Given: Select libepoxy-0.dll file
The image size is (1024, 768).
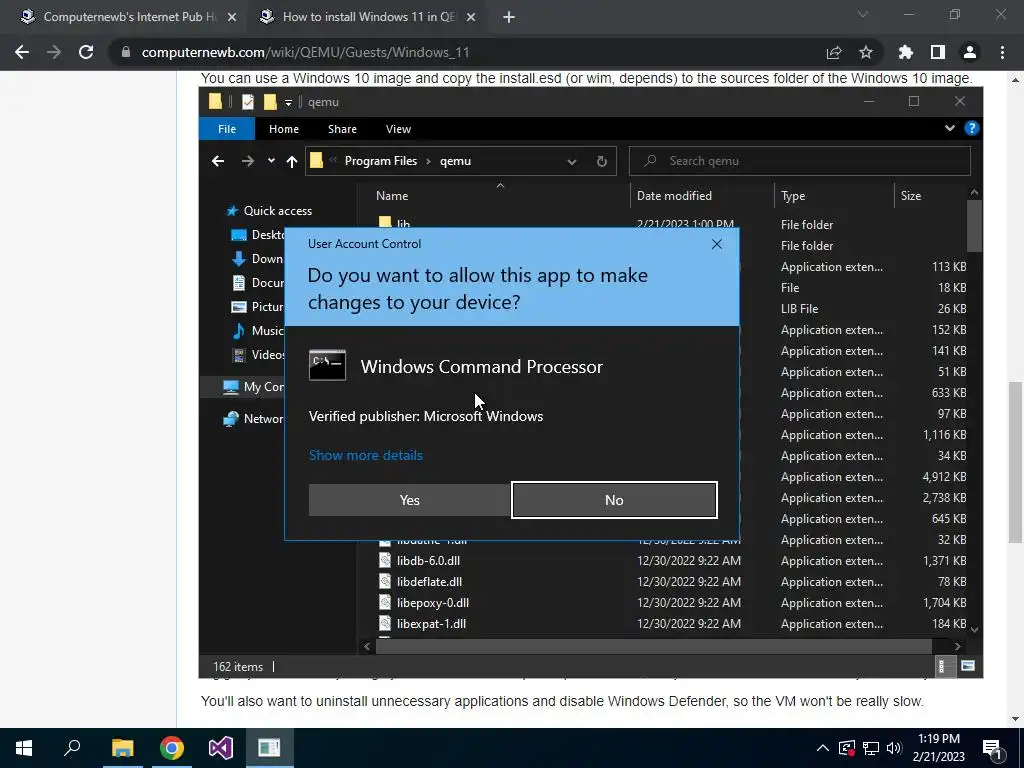Looking at the screenshot, I should [432, 602].
